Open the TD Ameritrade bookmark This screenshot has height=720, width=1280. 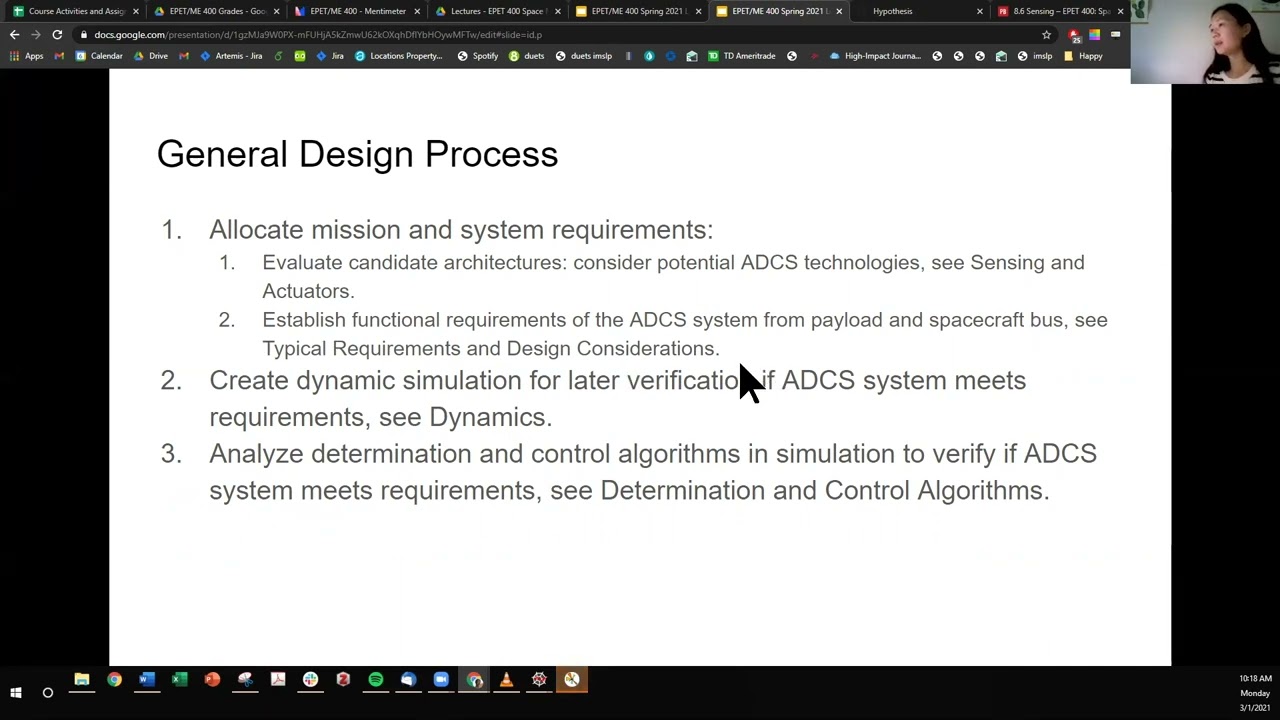pyautogui.click(x=742, y=56)
